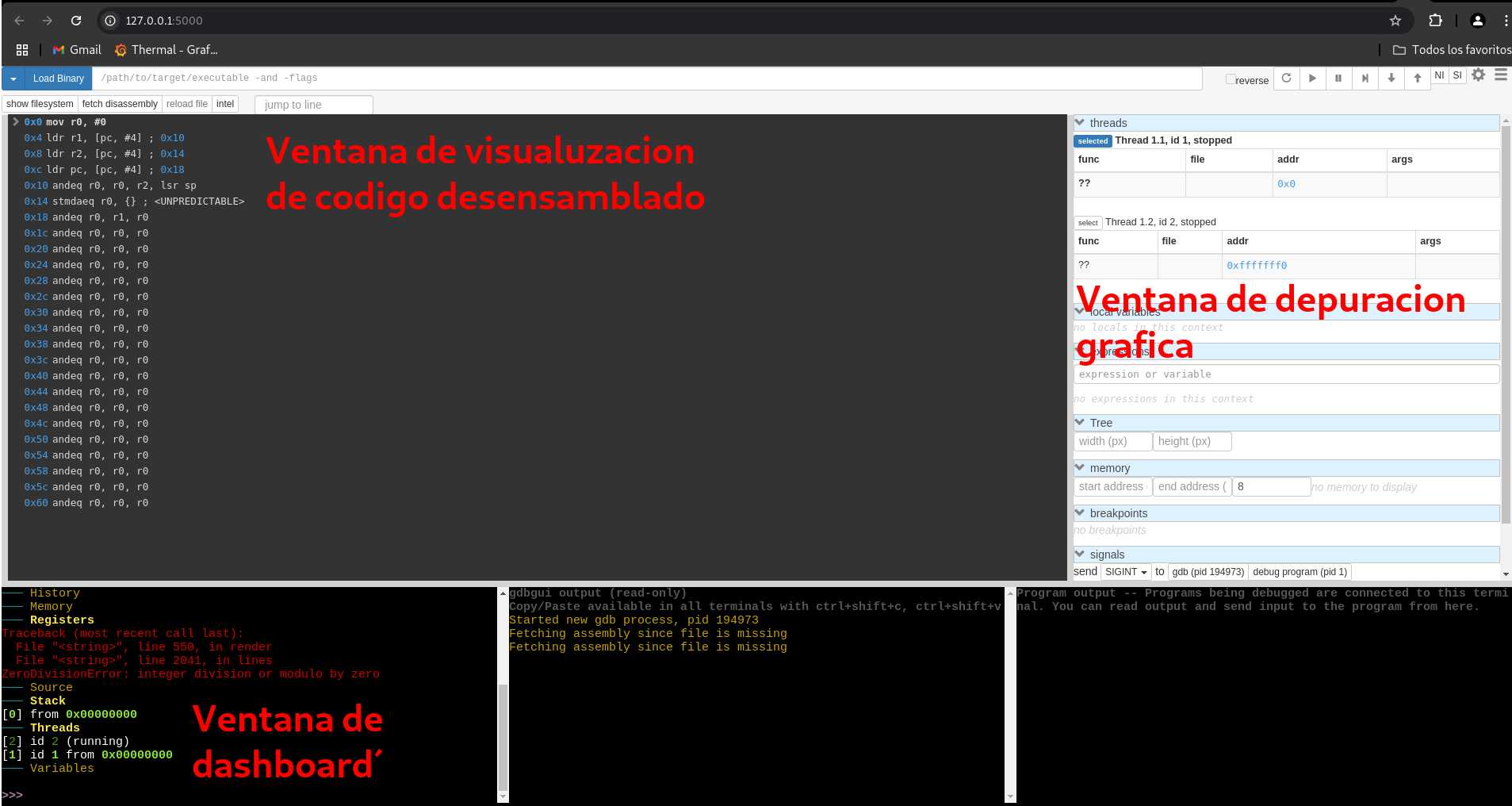Click the Load Binary button
Image resolution: width=1512 pixels, height=806 pixels.
tap(59, 79)
